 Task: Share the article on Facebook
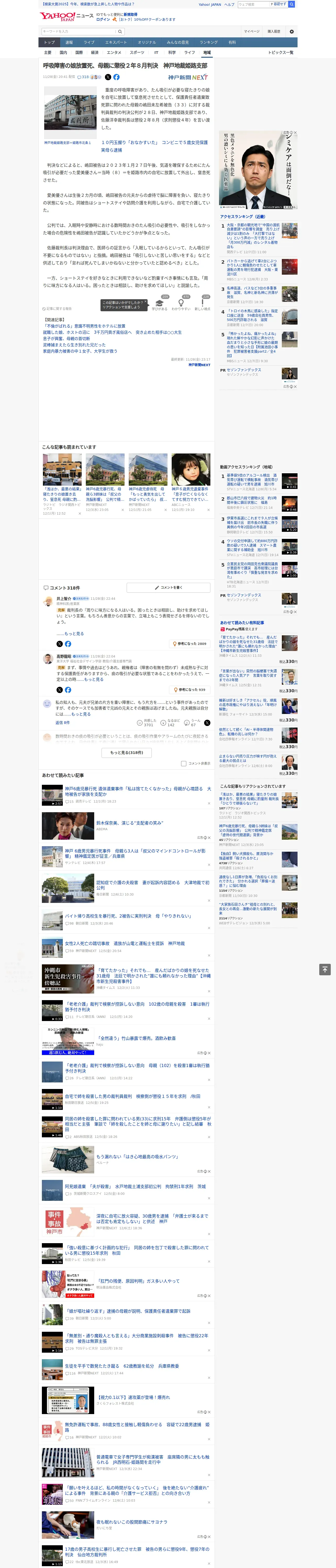[x=116, y=77]
